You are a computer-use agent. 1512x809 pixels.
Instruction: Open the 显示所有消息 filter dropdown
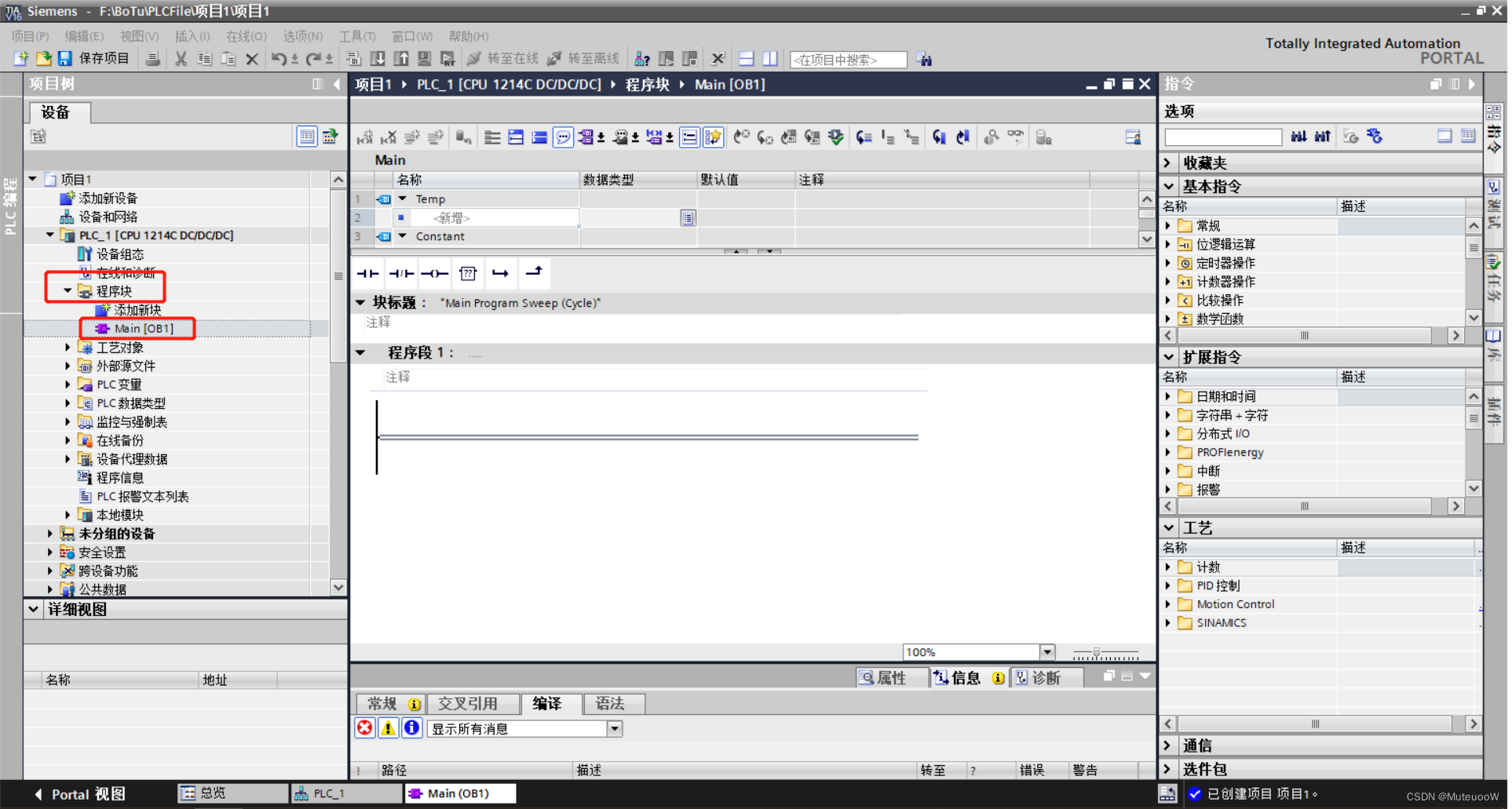(x=615, y=729)
